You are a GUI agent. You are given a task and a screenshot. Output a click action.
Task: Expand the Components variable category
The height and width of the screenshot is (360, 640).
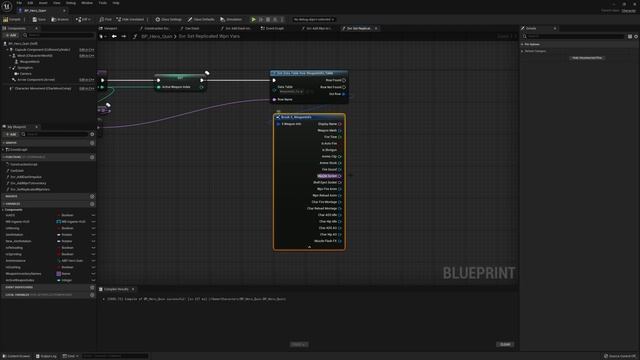point(4,210)
